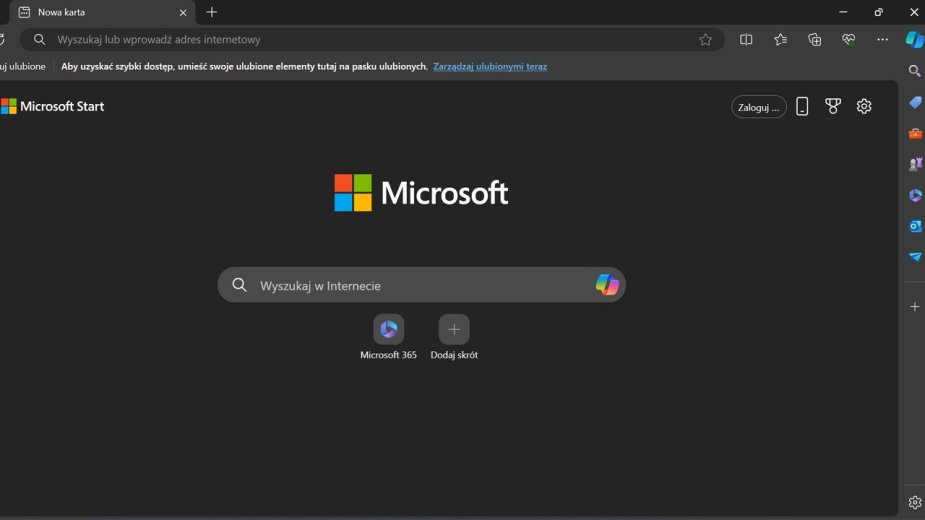Click the Microsoft Start logo
Image resolution: width=925 pixels, height=520 pixels.
[53, 106]
